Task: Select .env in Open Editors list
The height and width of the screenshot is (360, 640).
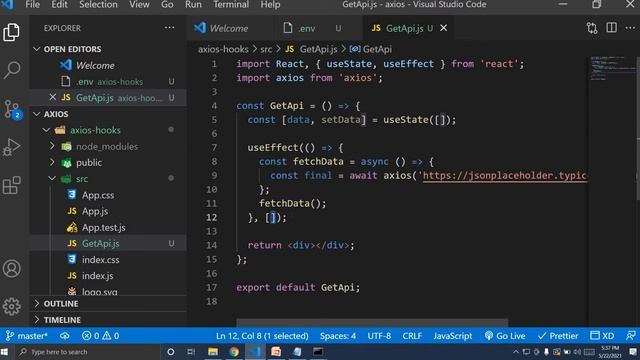Action: click(109, 82)
